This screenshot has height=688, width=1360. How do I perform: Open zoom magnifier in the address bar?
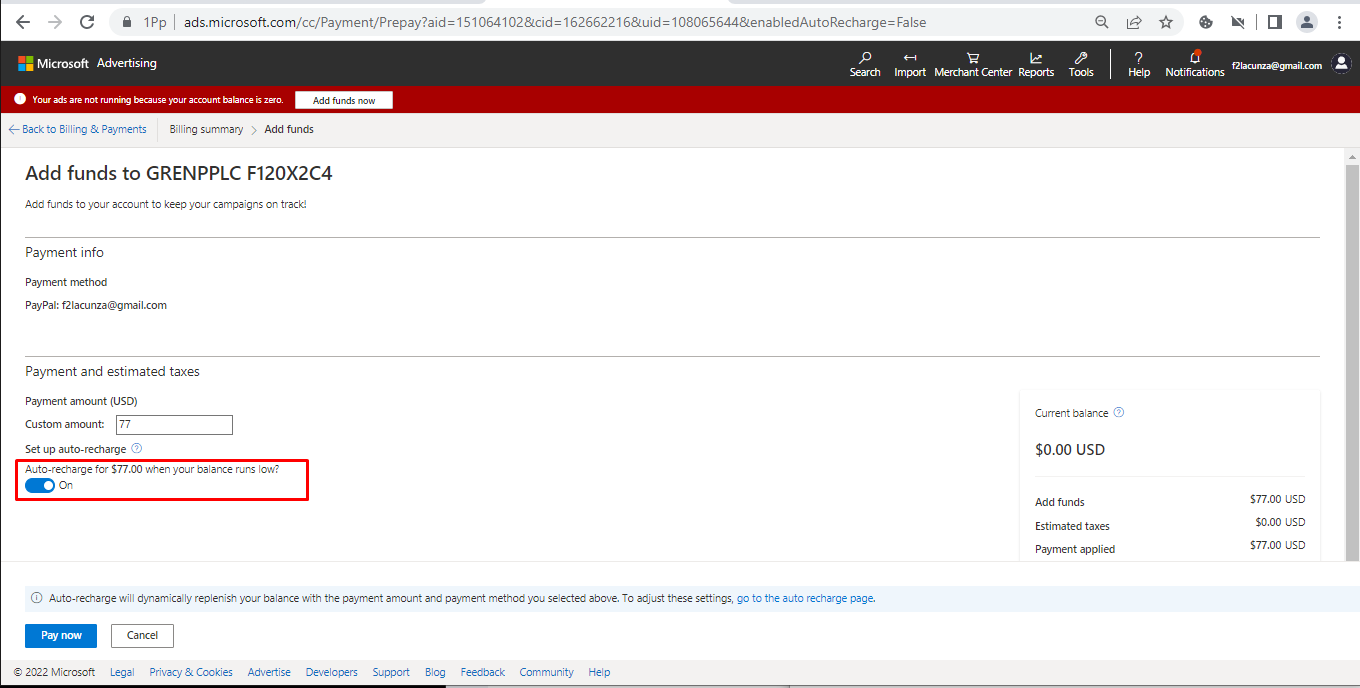(1102, 22)
